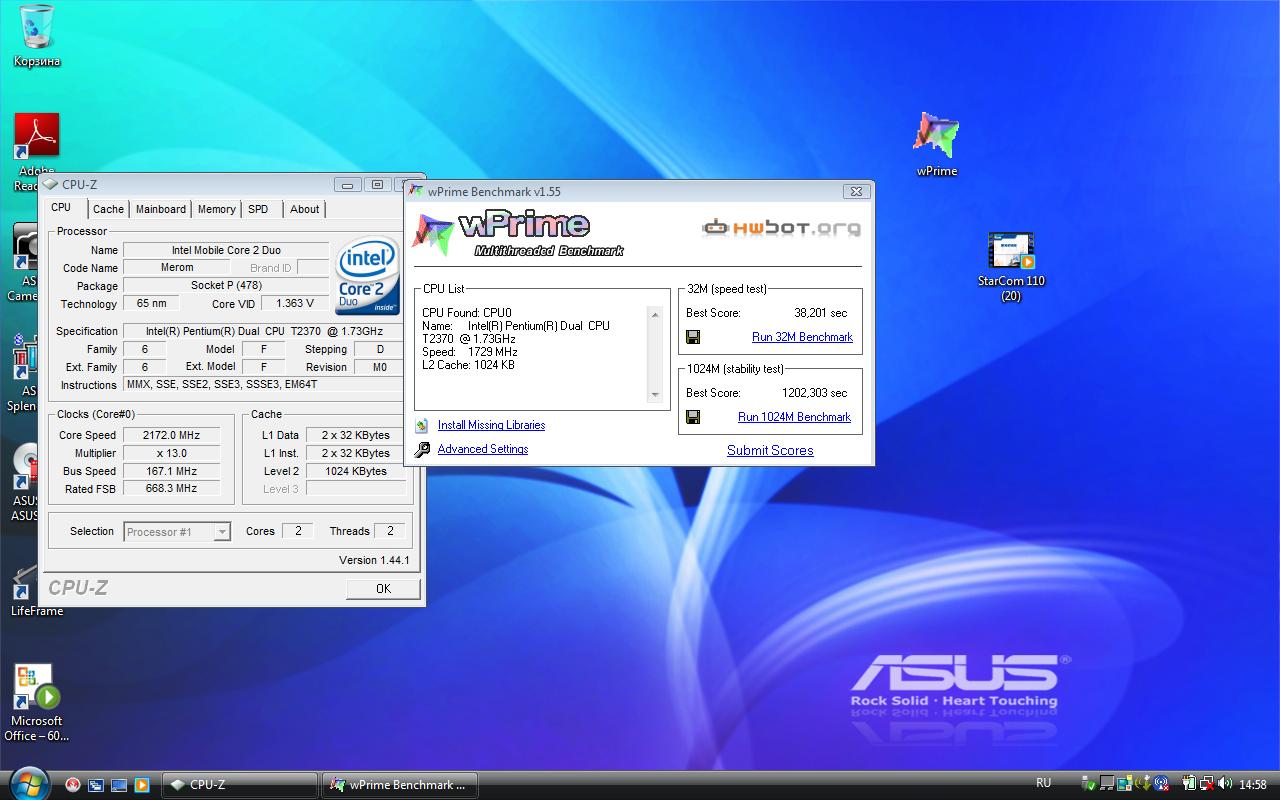Click the disconnected network tray icon
The width and height of the screenshot is (1280, 800).
[1207, 784]
